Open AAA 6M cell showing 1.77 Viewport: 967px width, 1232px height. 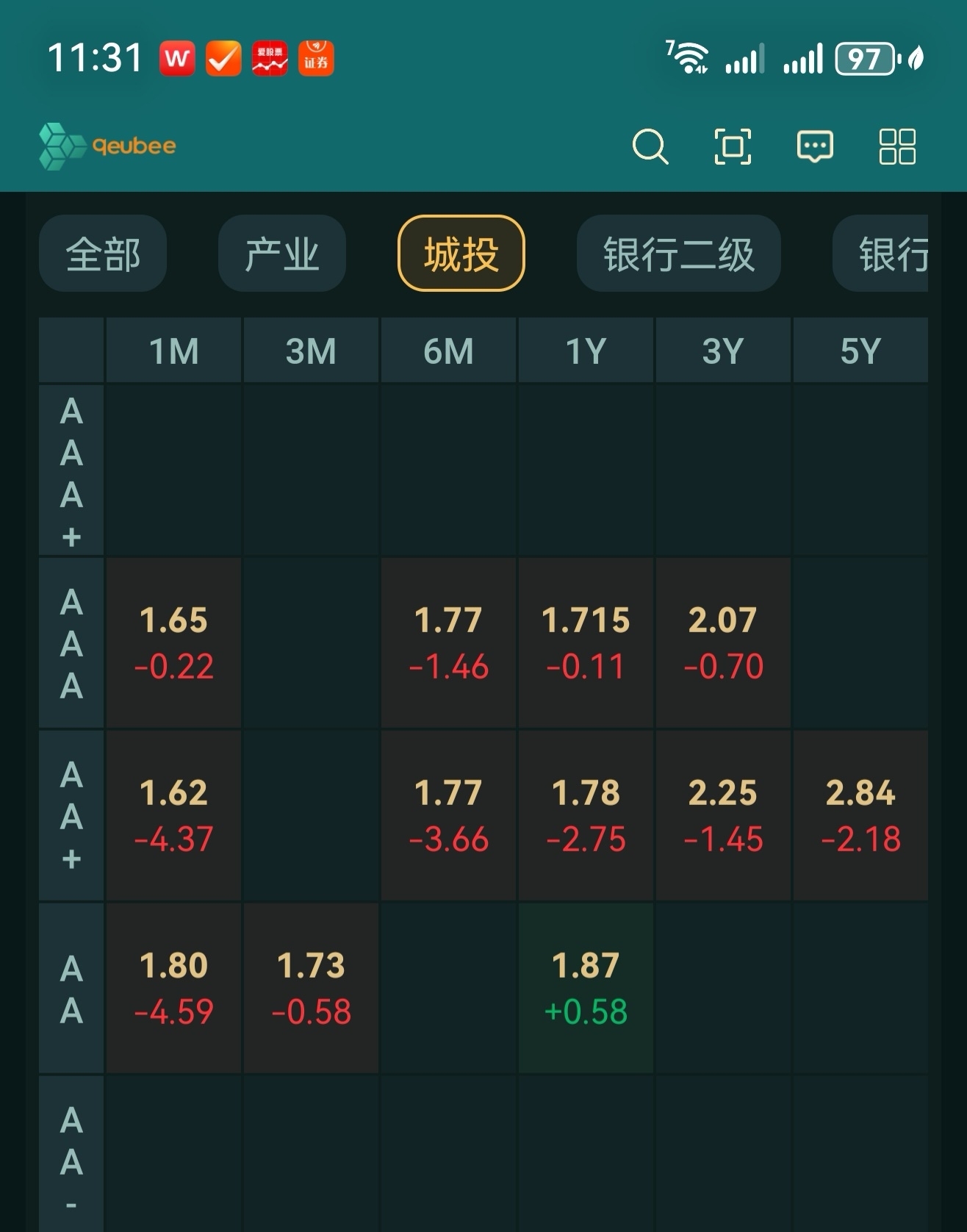448,643
